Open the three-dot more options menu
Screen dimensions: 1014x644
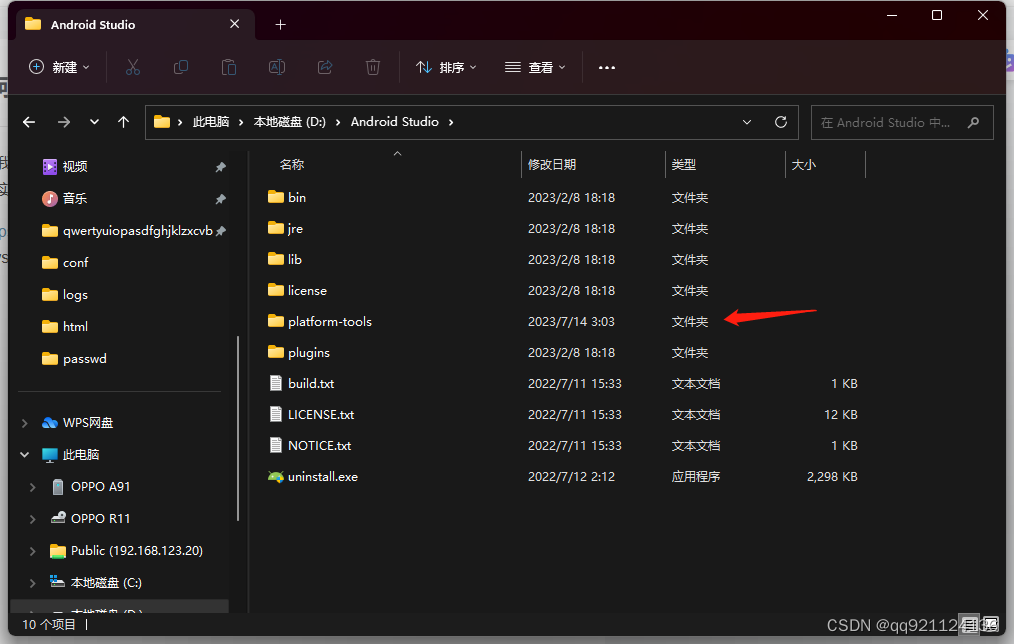click(607, 67)
